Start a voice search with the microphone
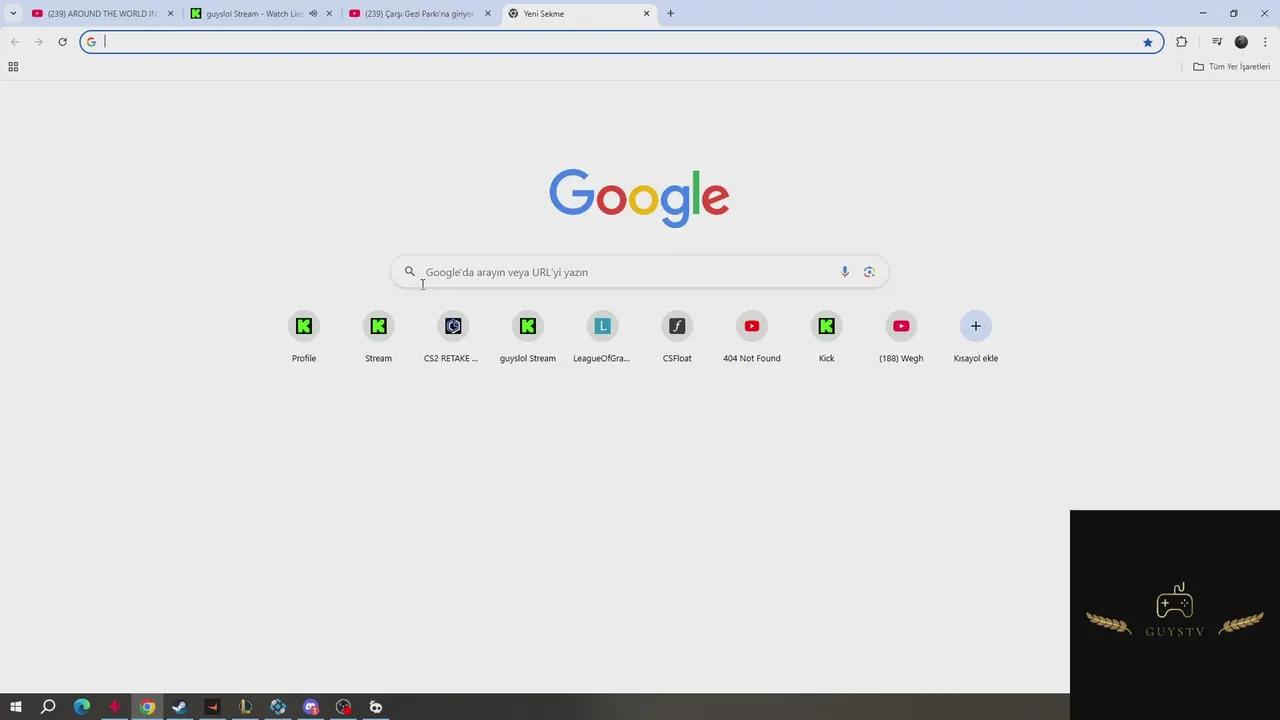 coord(845,272)
